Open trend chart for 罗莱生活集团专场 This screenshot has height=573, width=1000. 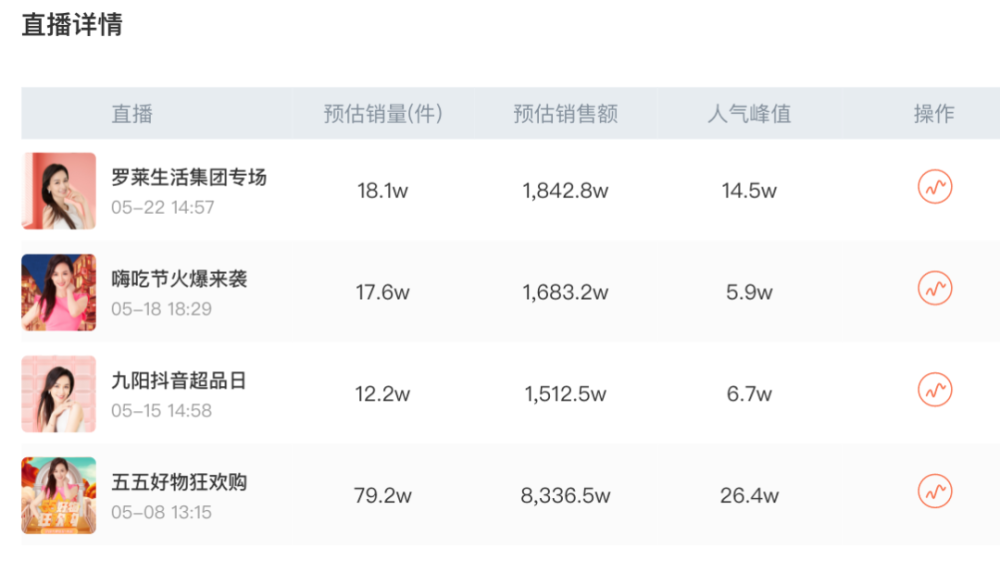pos(934,187)
